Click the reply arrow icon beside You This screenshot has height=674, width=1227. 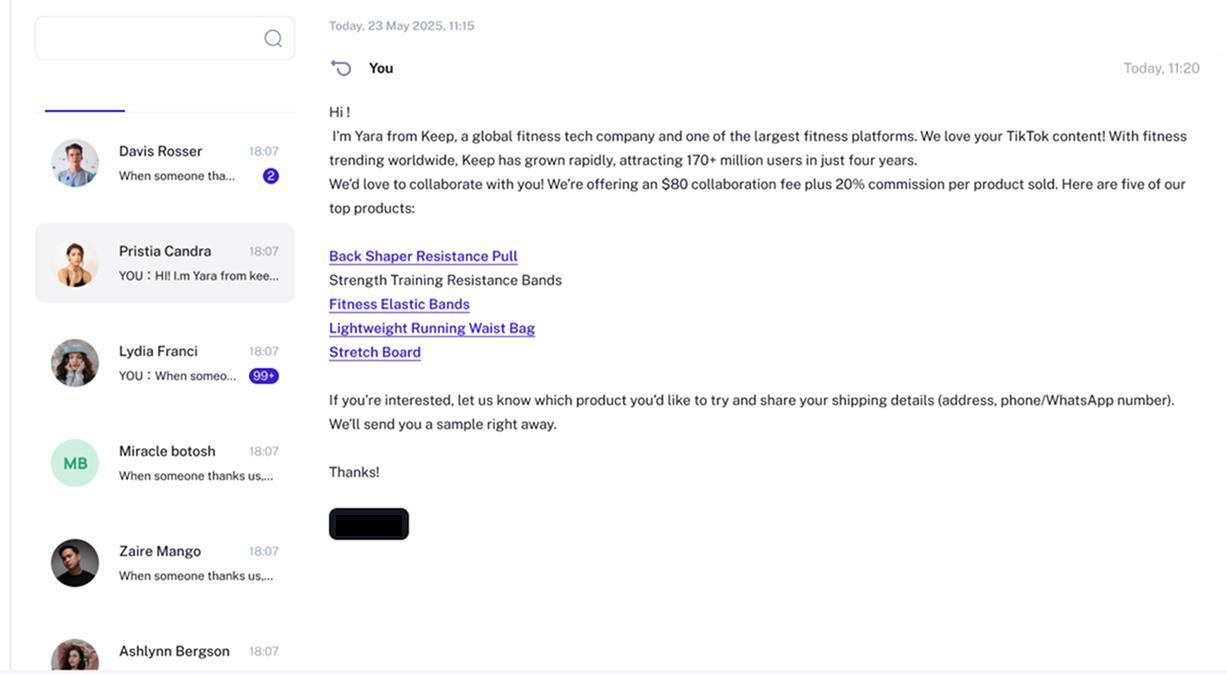click(x=341, y=68)
